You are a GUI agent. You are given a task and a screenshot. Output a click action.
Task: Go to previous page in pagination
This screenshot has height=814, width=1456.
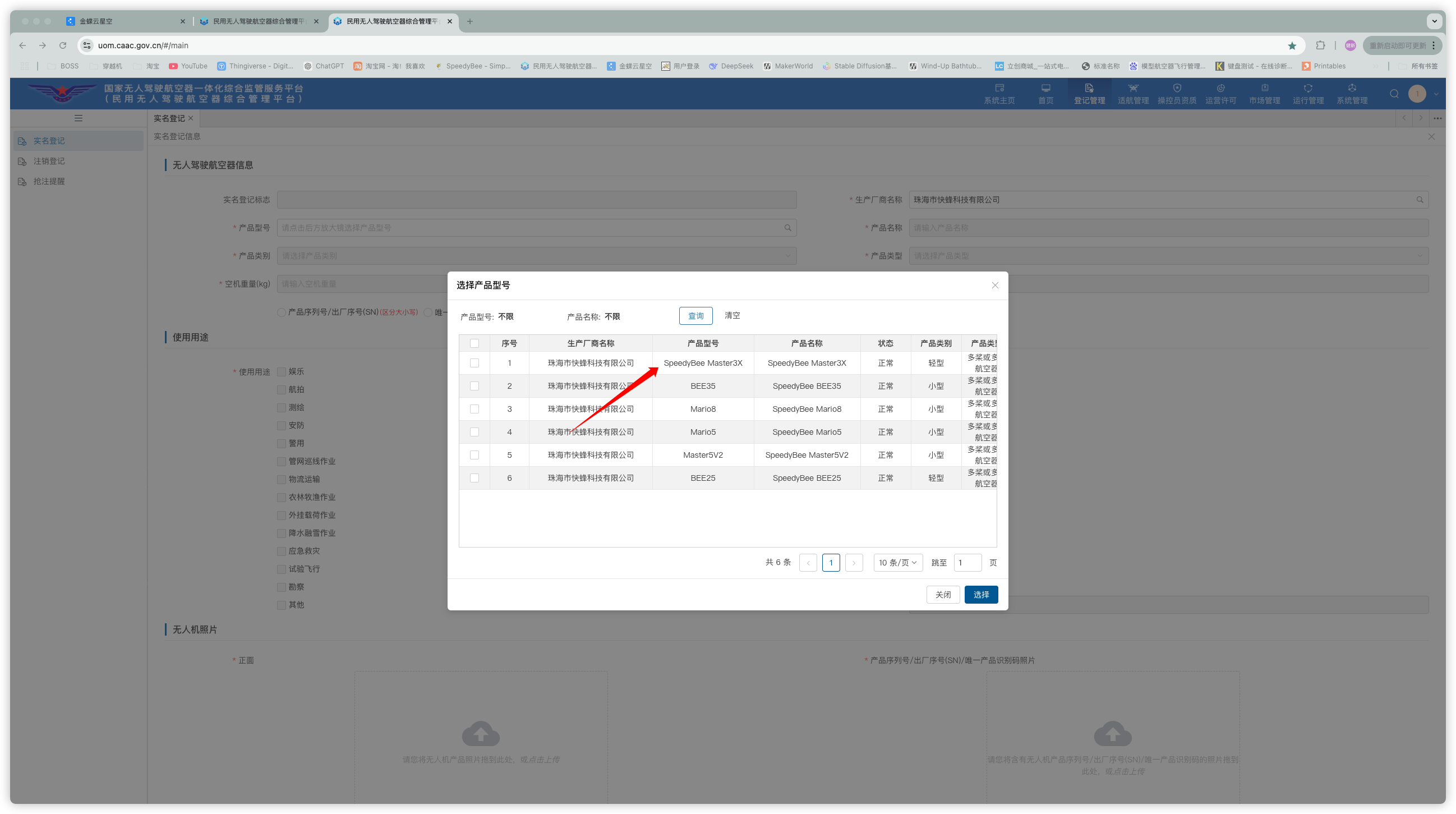[x=808, y=563]
